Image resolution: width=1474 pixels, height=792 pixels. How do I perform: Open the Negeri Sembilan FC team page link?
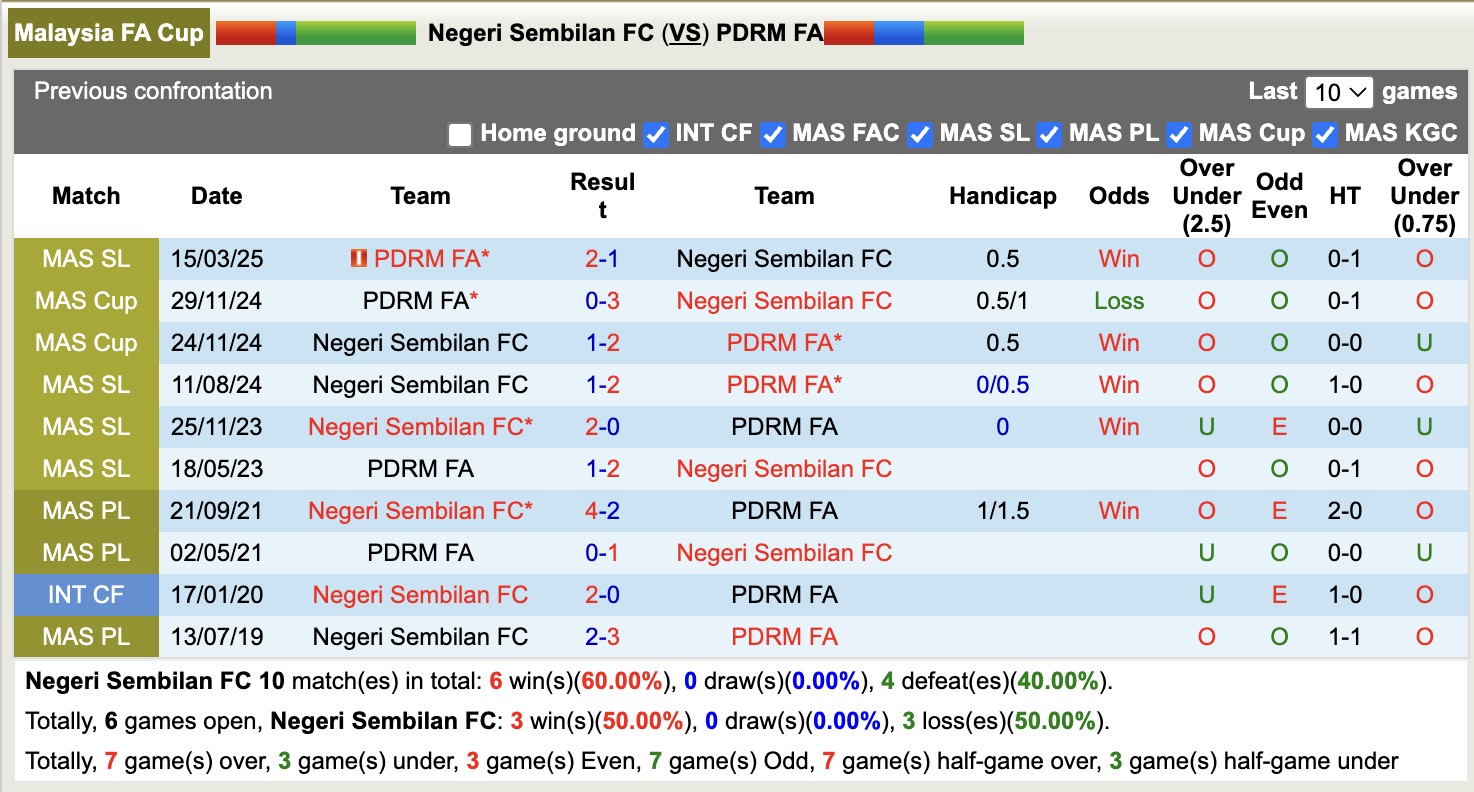pyautogui.click(x=783, y=258)
